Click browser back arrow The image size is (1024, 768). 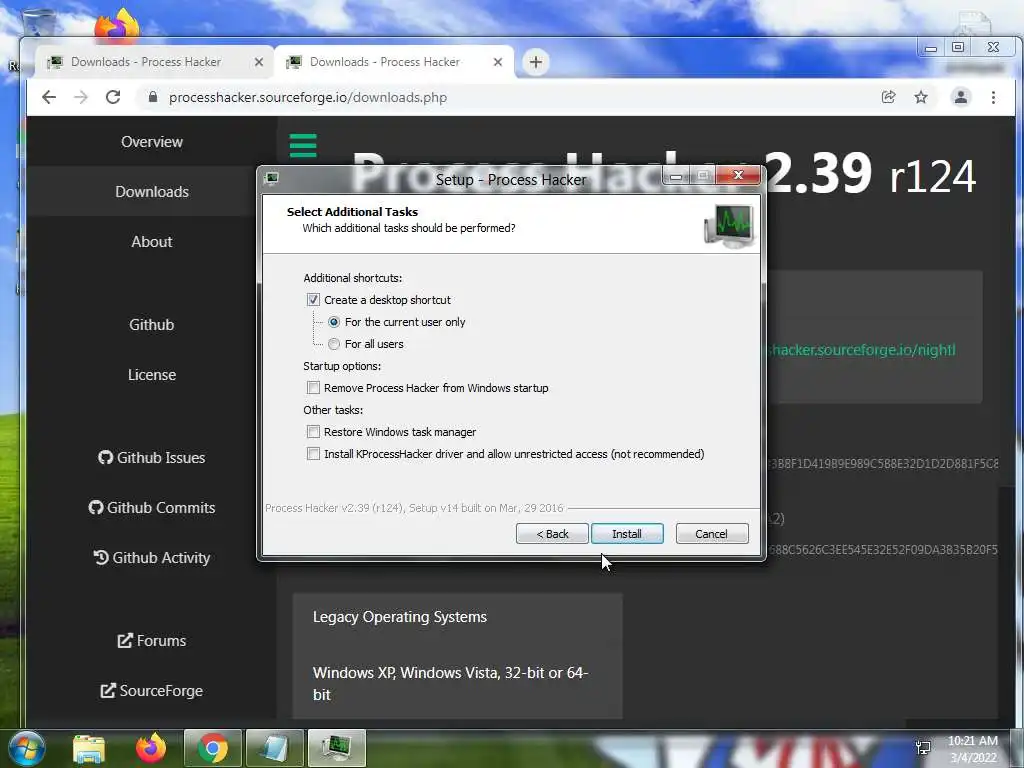[x=49, y=97]
